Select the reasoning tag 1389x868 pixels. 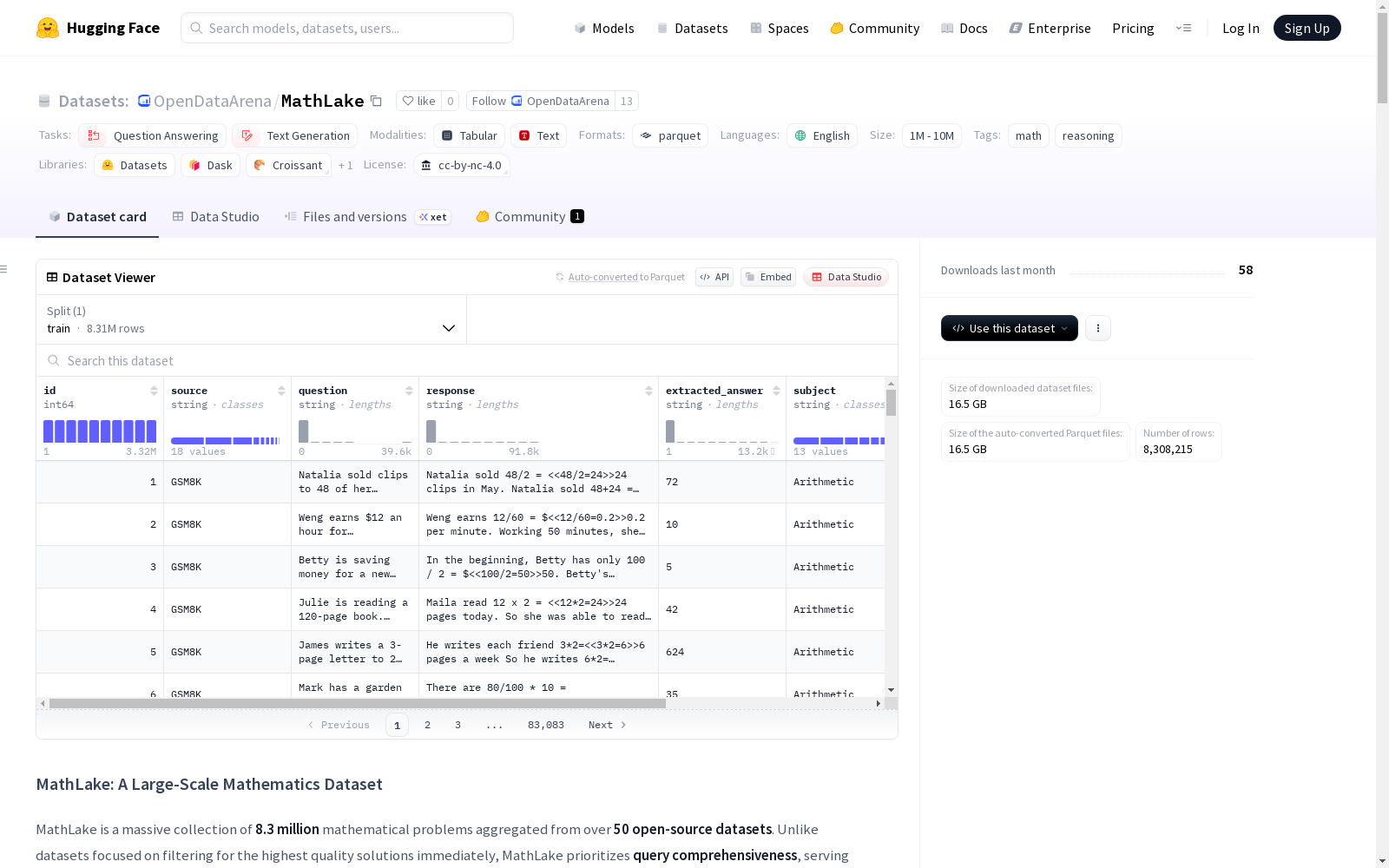click(x=1088, y=135)
